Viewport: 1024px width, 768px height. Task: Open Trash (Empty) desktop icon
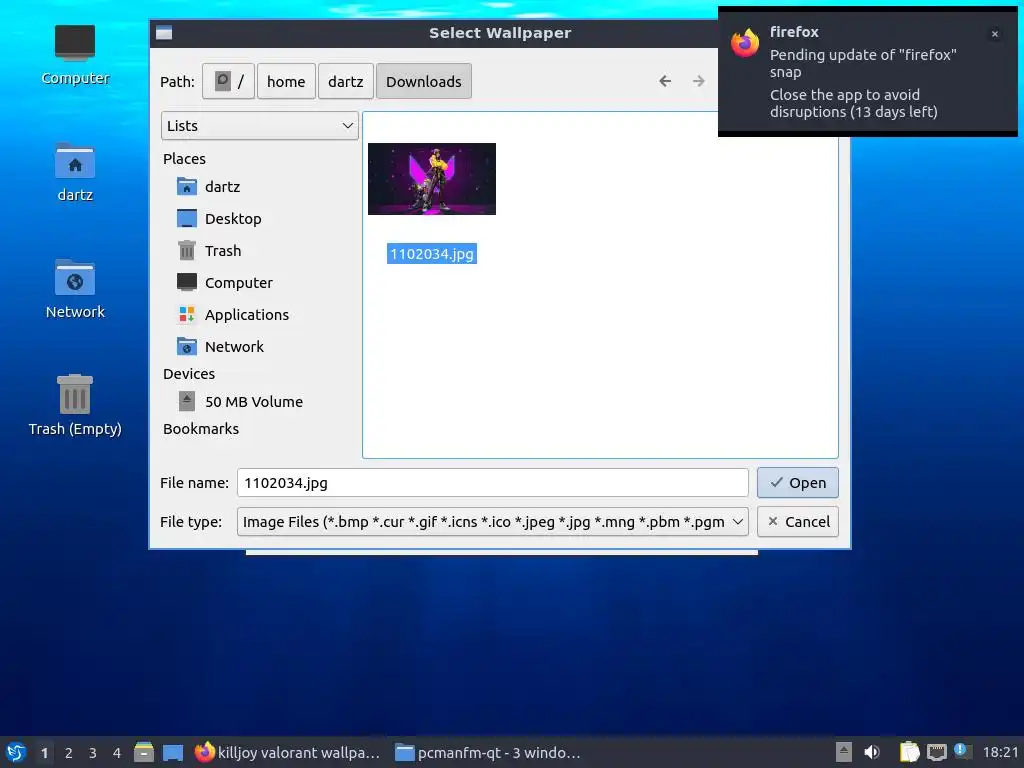point(75,406)
